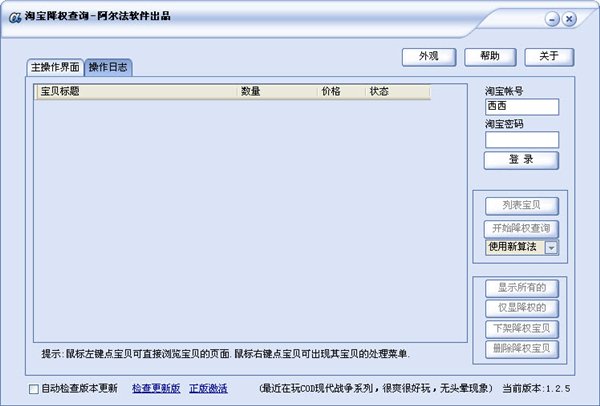Click the 删除降权宝贝 button
The width and height of the screenshot is (600, 406).
tap(522, 349)
